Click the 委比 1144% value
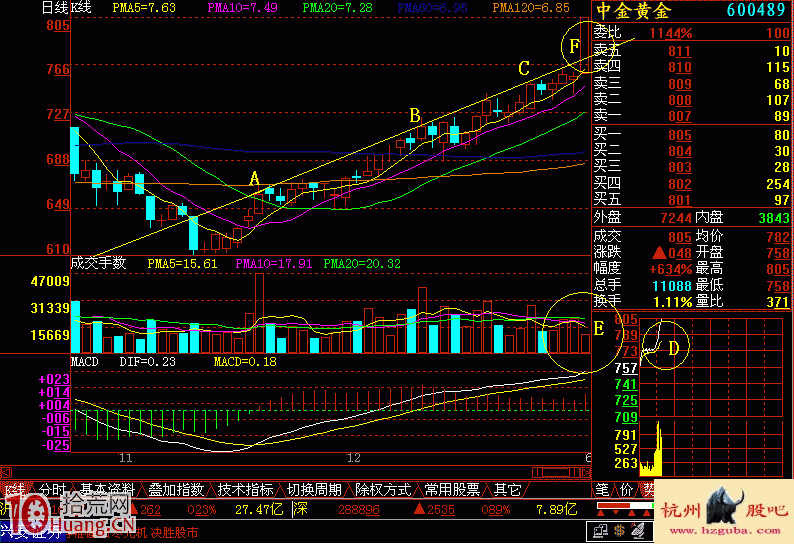 pos(671,33)
